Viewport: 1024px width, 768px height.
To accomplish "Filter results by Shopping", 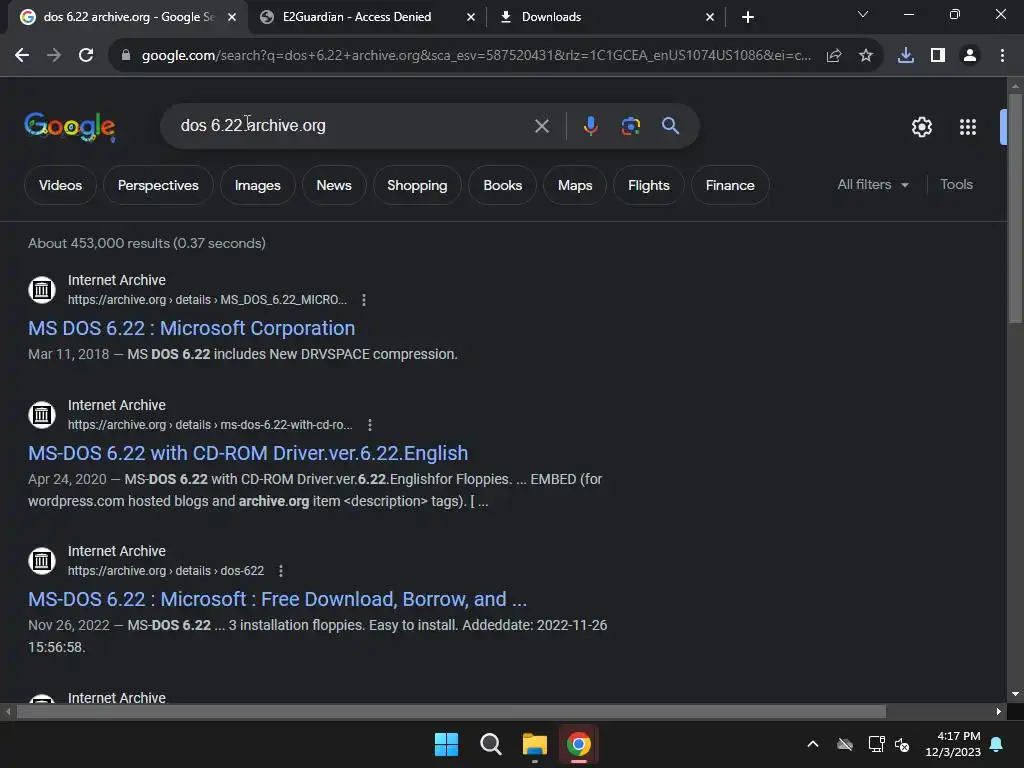I will pos(417,185).
